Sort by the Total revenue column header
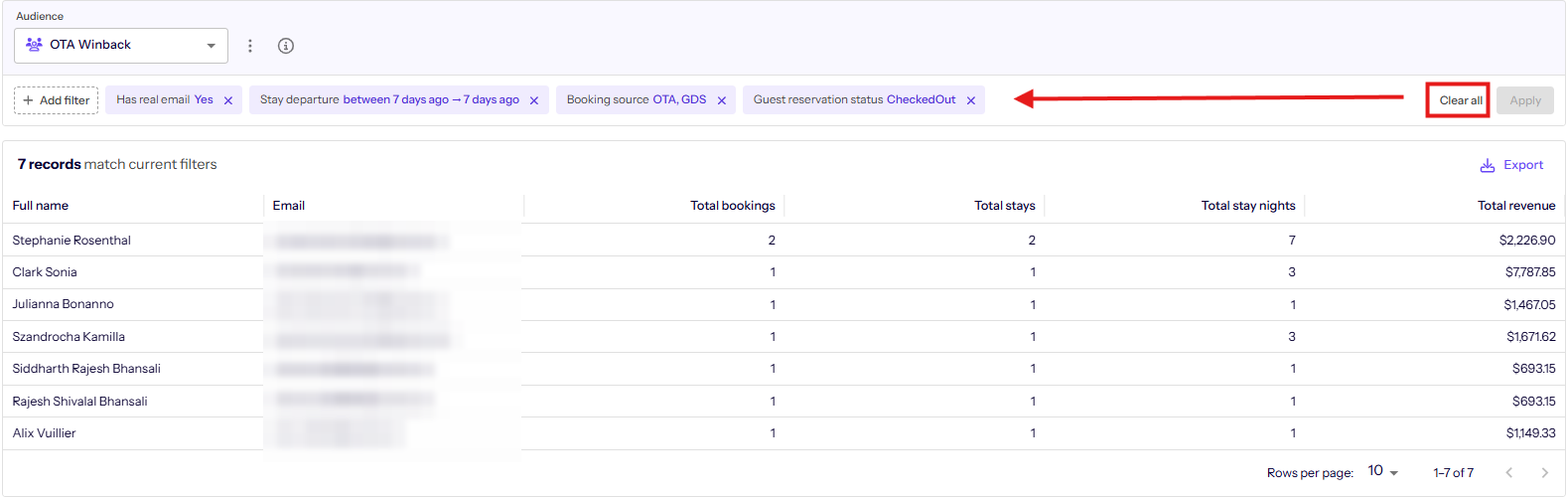 pos(1516,206)
